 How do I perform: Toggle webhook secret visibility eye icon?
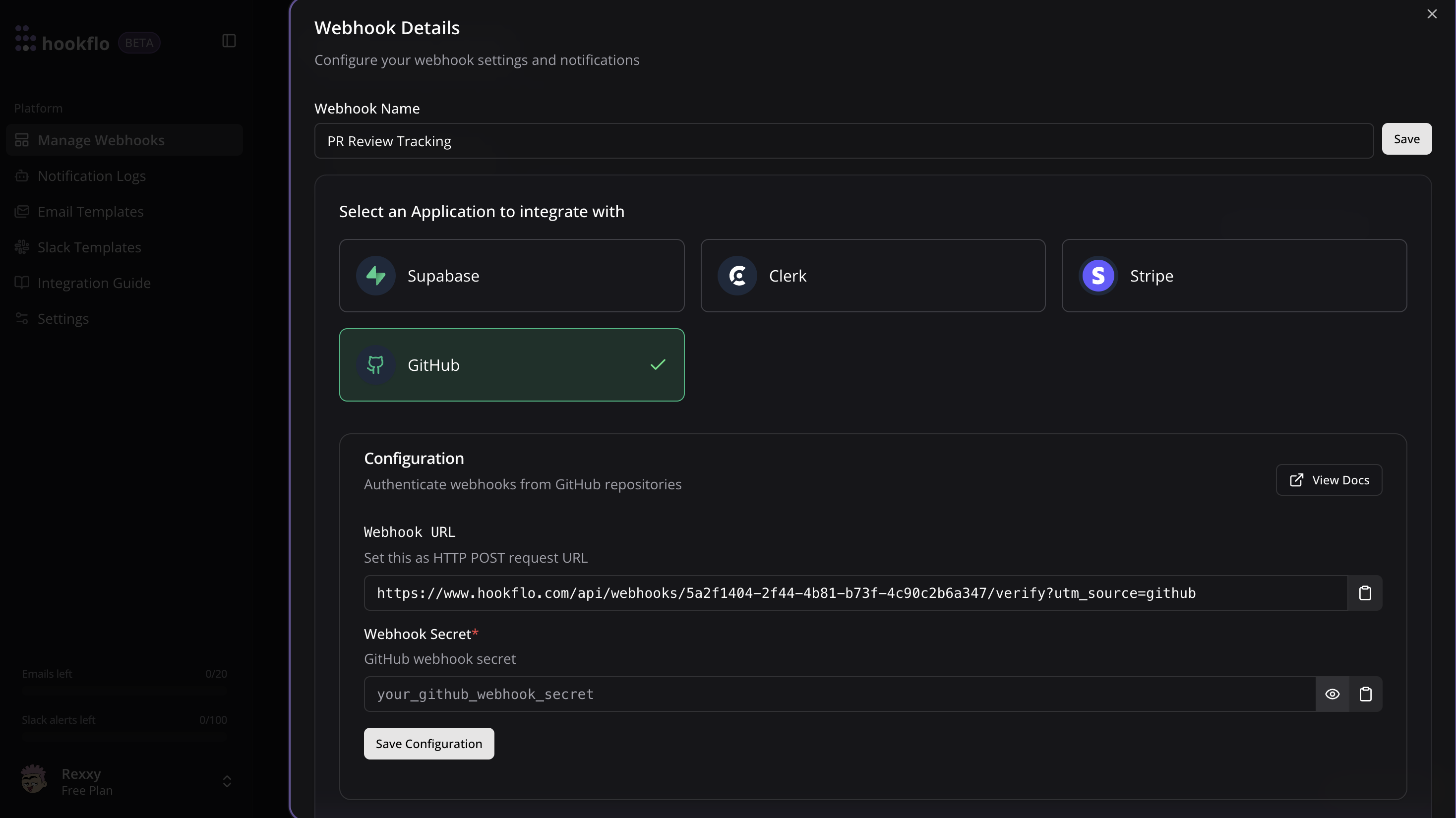tap(1332, 694)
